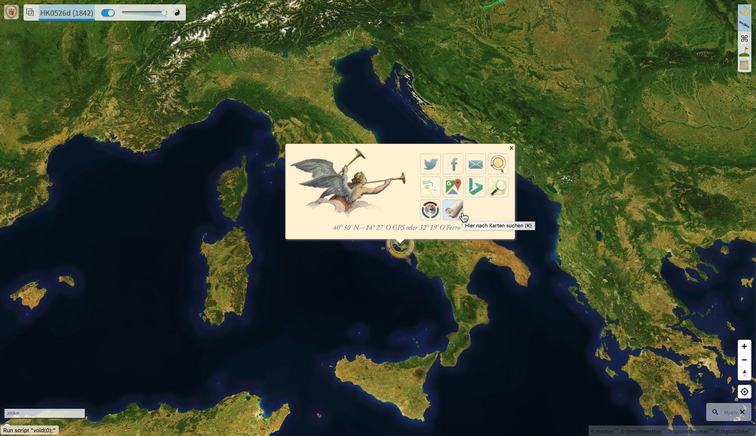Share location via Facebook icon
The width and height of the screenshot is (756, 436).
click(453, 164)
